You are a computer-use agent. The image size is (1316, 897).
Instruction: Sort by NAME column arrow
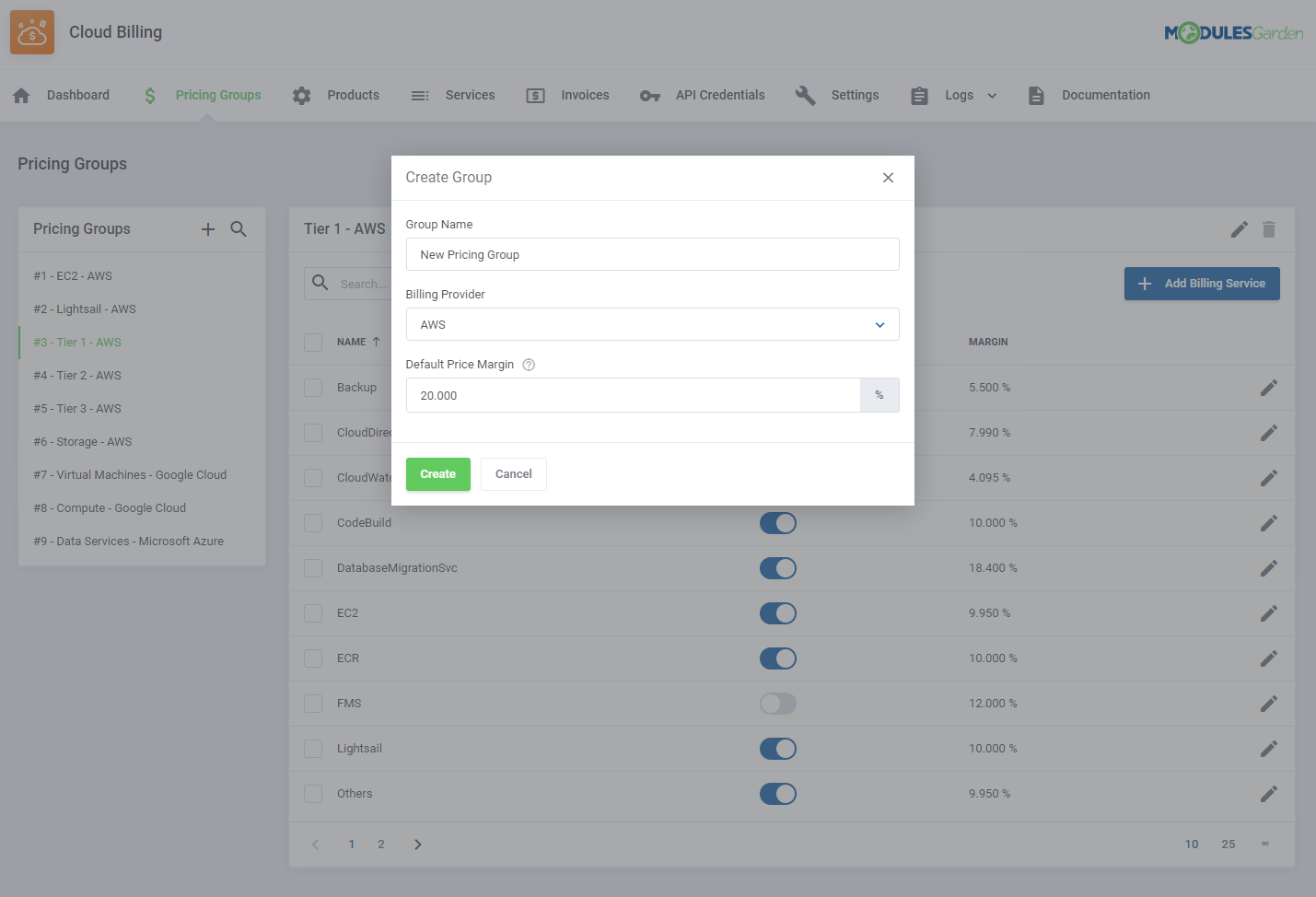pyautogui.click(x=376, y=342)
